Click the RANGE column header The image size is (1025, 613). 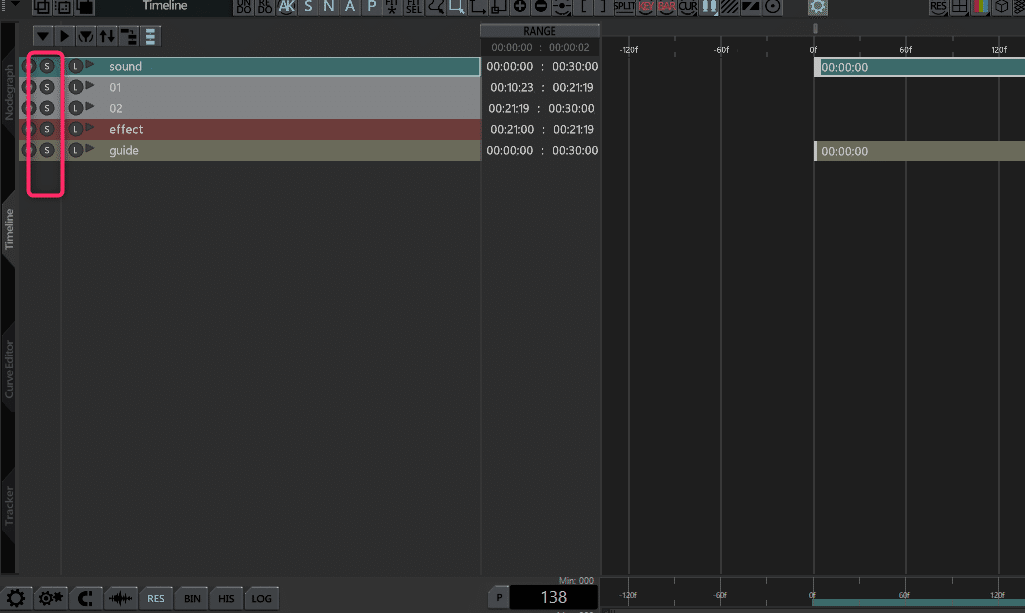[539, 31]
